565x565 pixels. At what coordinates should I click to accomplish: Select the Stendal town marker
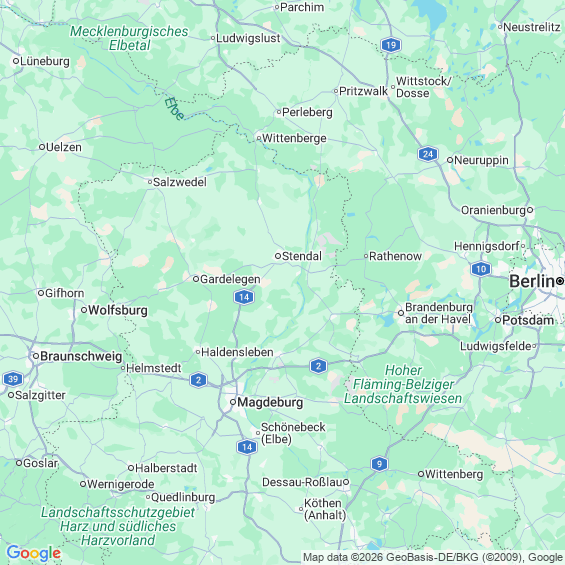[278, 256]
